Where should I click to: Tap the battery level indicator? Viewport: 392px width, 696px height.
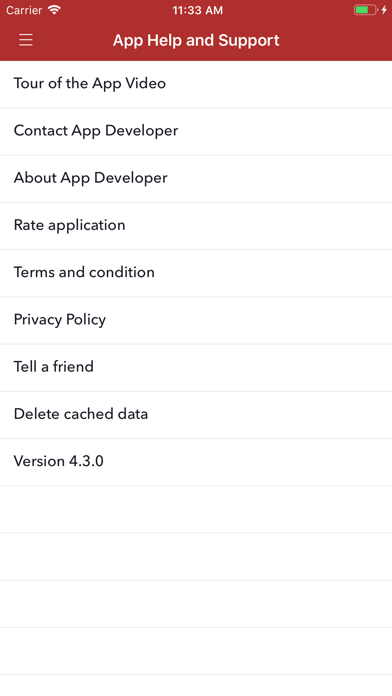[x=365, y=10]
